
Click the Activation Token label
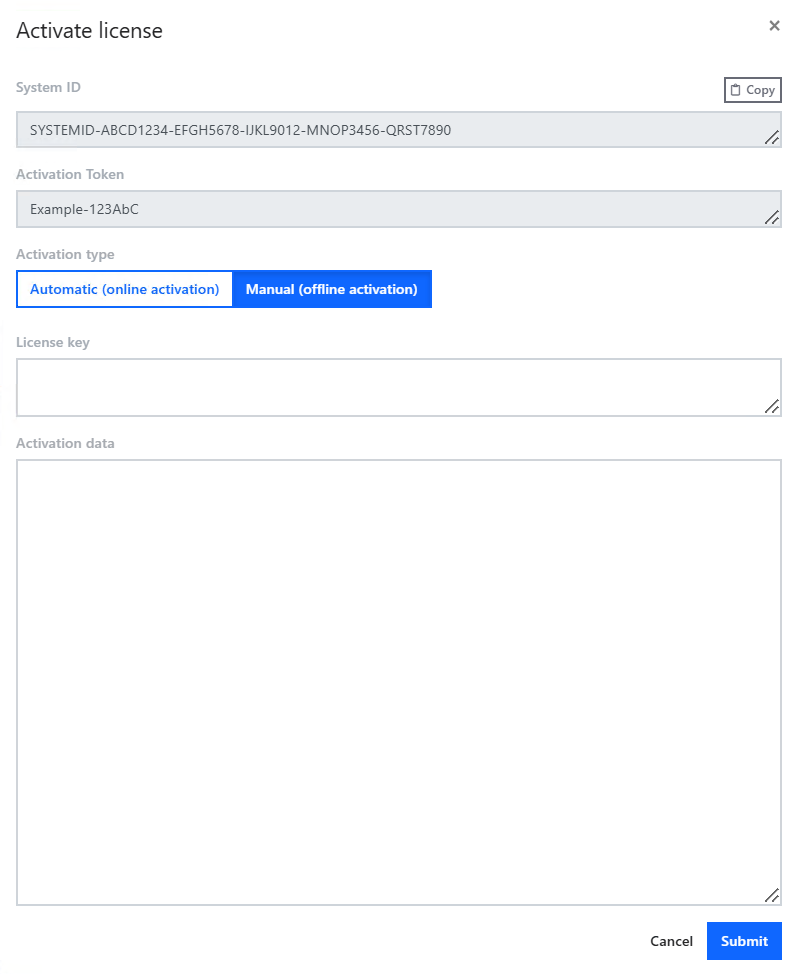70,174
